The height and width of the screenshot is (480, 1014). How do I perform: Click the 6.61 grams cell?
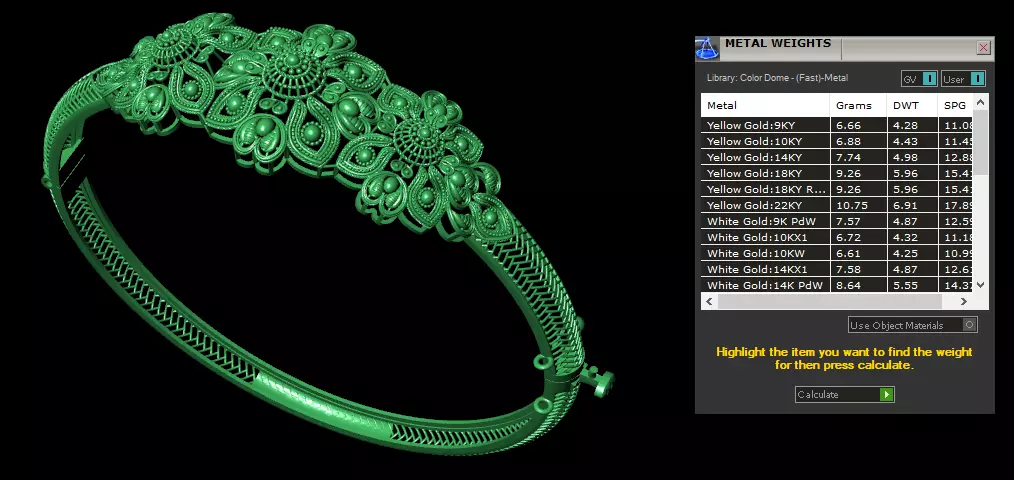tap(858, 254)
